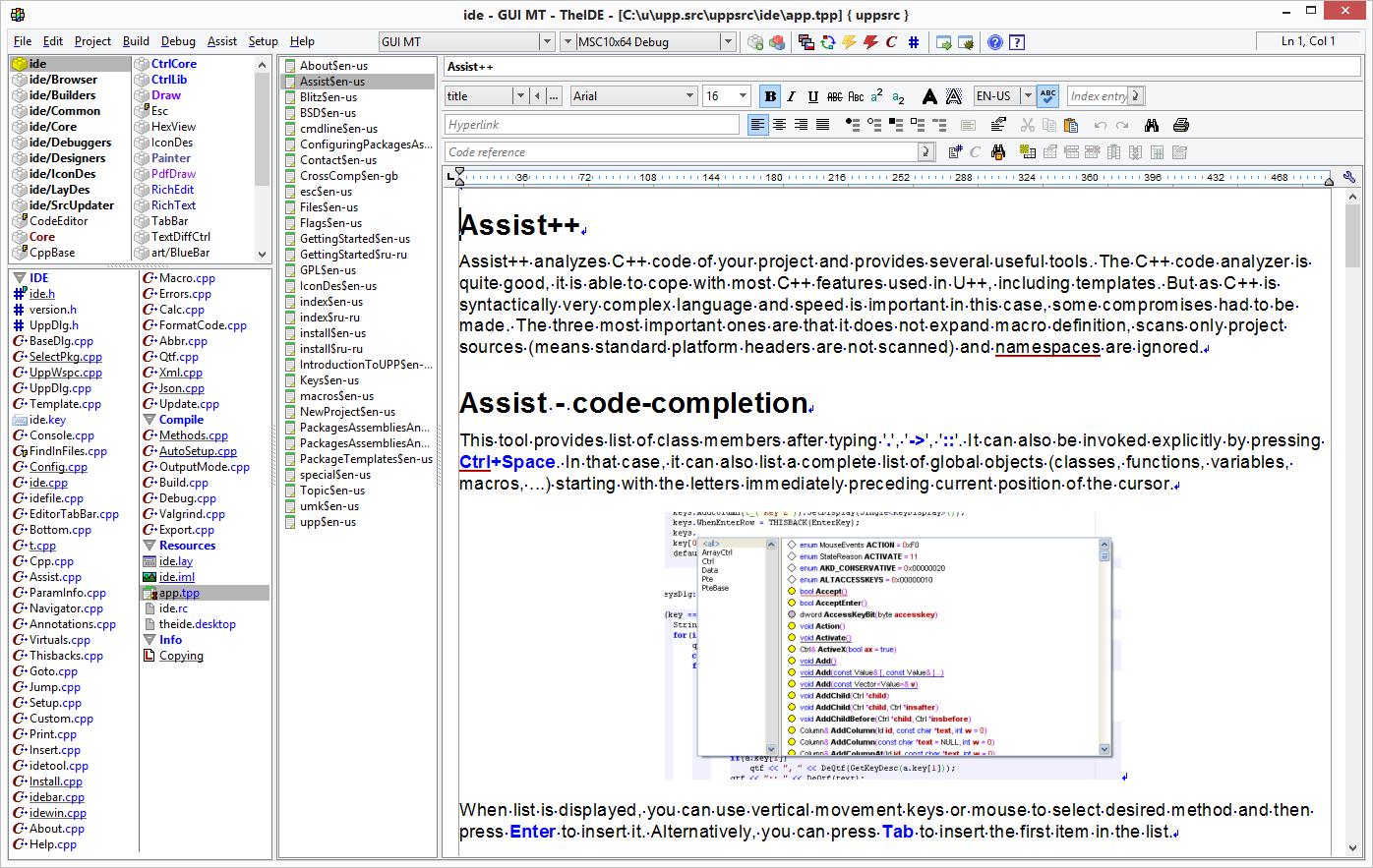Open the Navigator.cpp file

67,608
